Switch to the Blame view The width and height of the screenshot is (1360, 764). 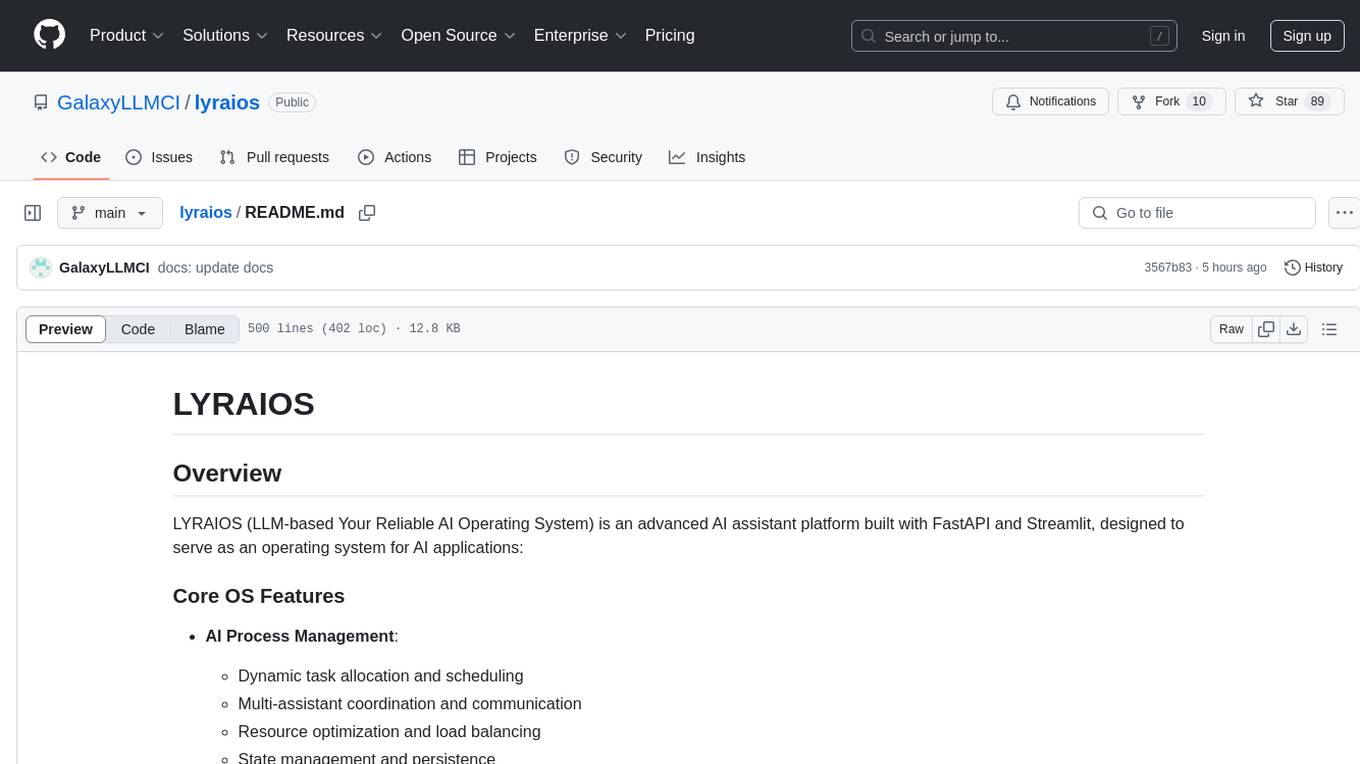[x=204, y=329]
